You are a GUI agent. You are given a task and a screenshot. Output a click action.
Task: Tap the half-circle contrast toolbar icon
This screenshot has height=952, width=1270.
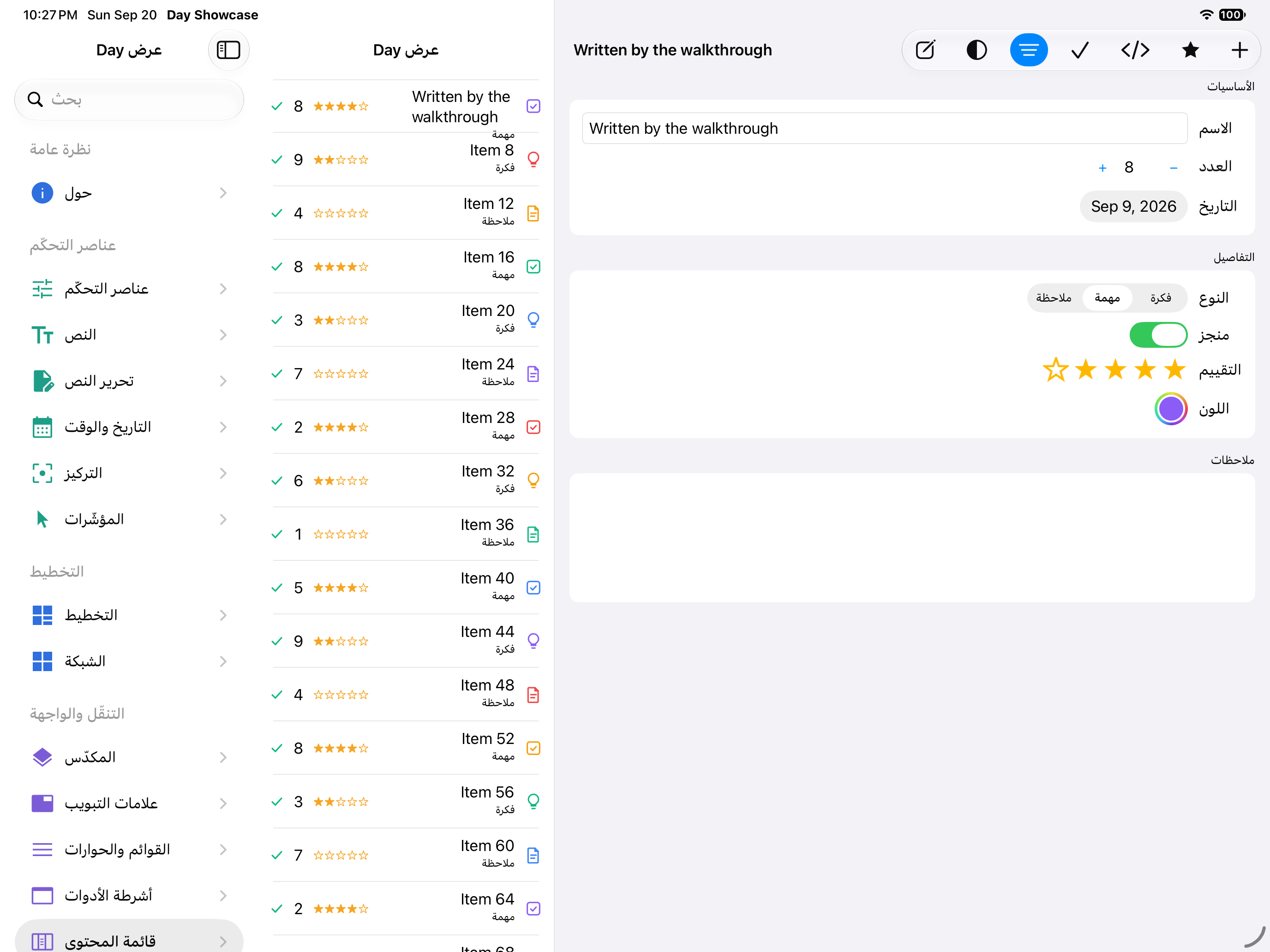[x=976, y=50]
